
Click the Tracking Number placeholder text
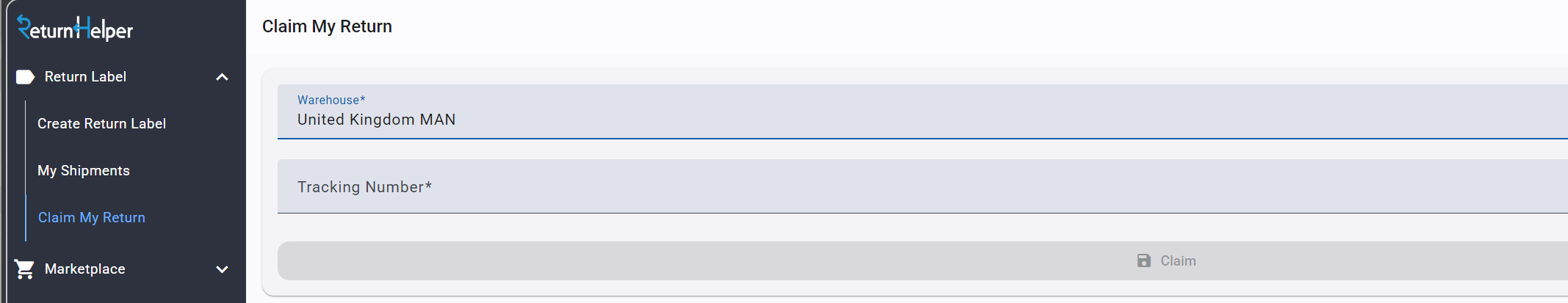(364, 187)
